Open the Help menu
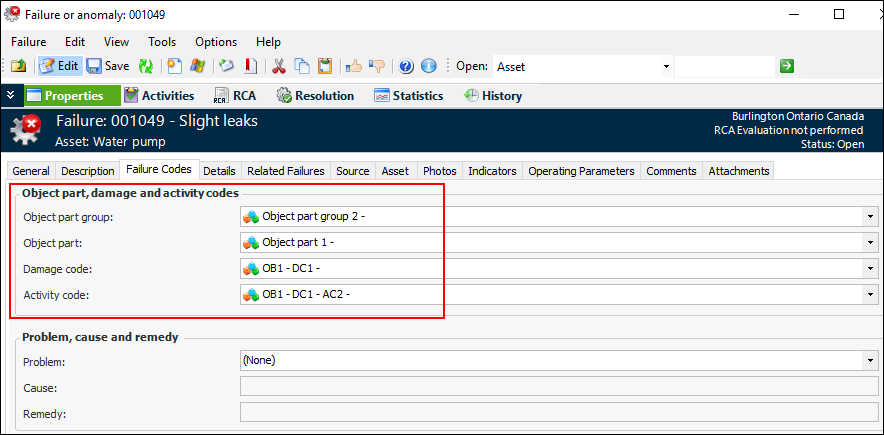Image resolution: width=884 pixels, height=435 pixels. [x=268, y=42]
